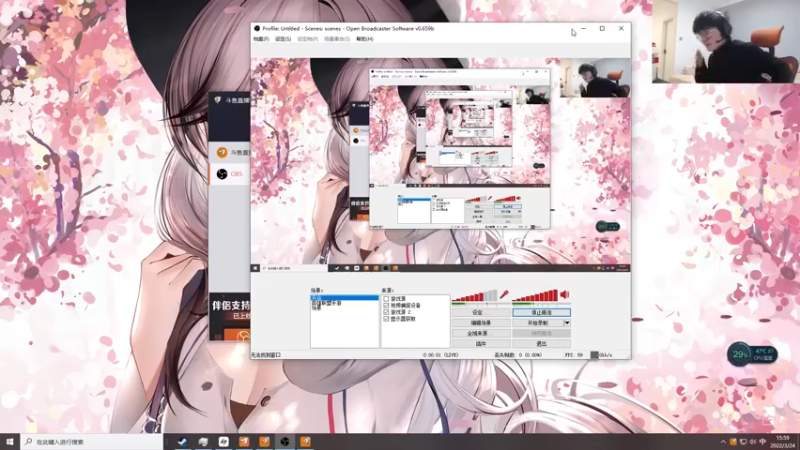The image size is (800, 450).
Task: Open the 场景集合(S) menu
Action: (x=337, y=39)
